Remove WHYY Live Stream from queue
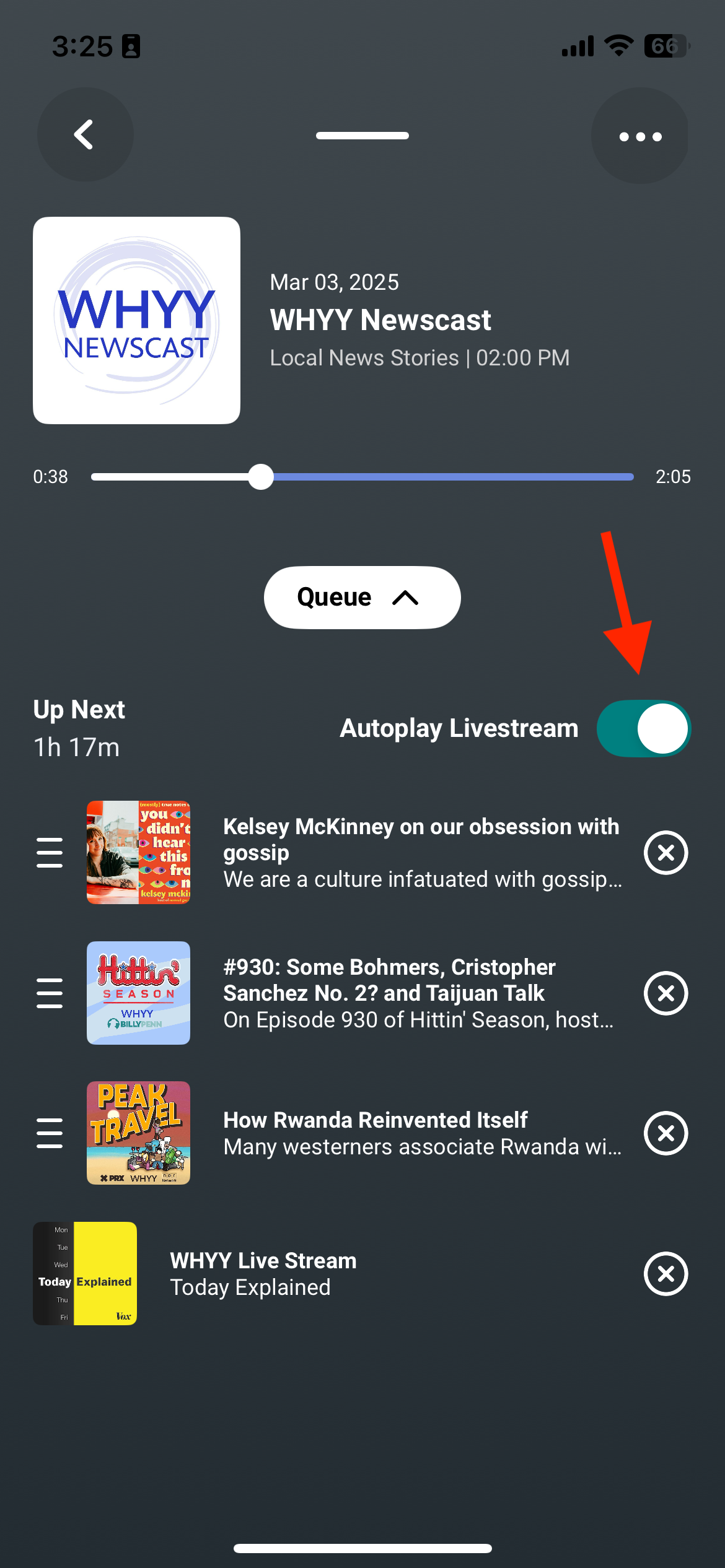The width and height of the screenshot is (725, 1568). [666, 1274]
